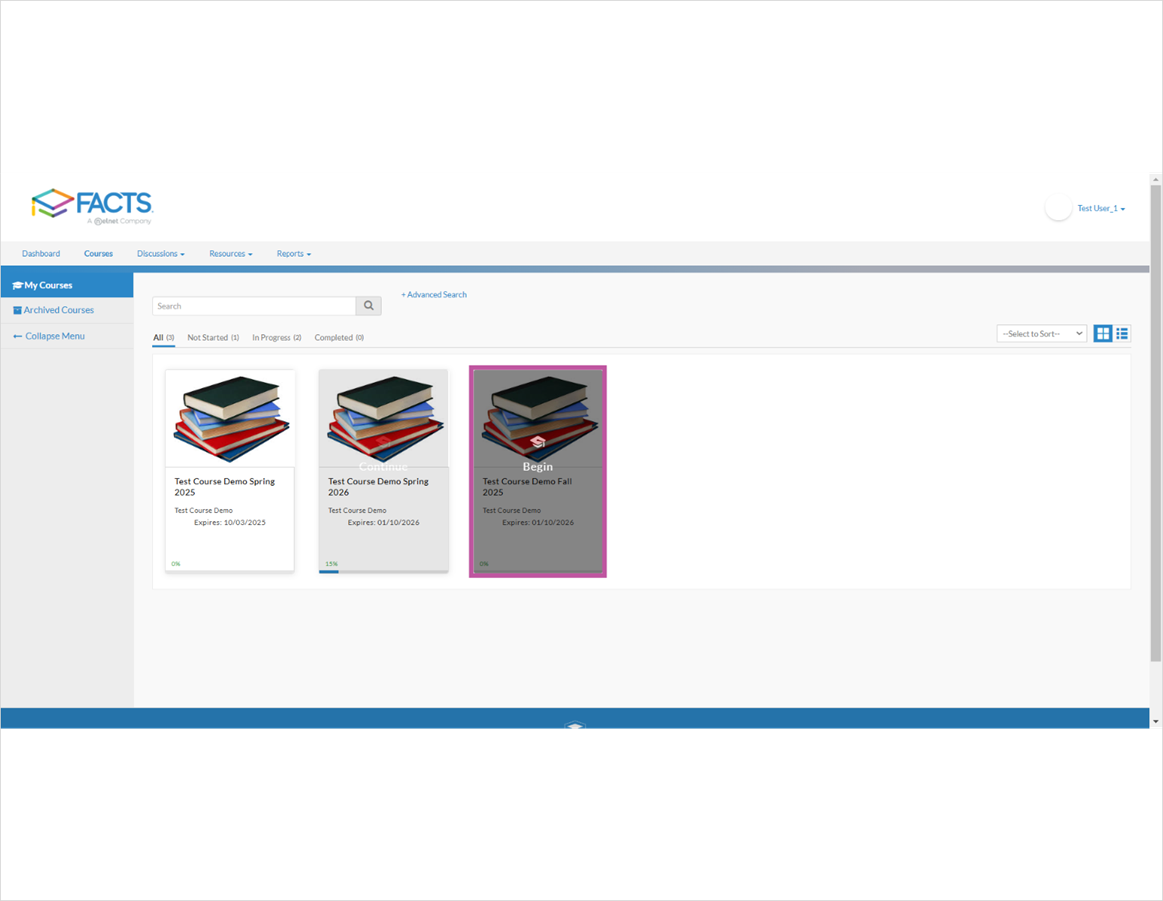Screen dimensions: 1163x901
Task: Switch to the Courses tab
Action: [x=98, y=253]
